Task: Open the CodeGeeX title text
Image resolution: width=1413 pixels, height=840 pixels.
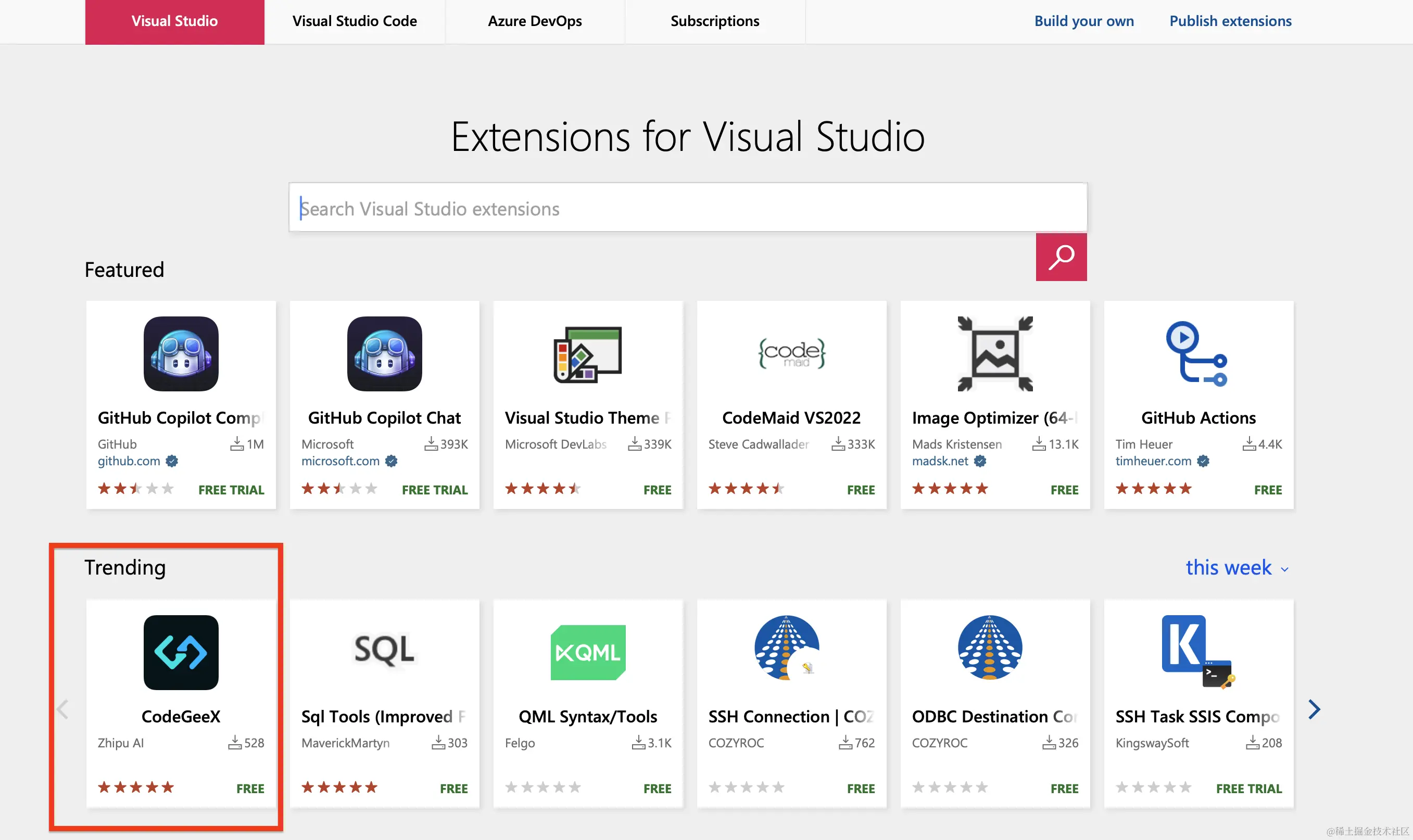Action: (181, 717)
